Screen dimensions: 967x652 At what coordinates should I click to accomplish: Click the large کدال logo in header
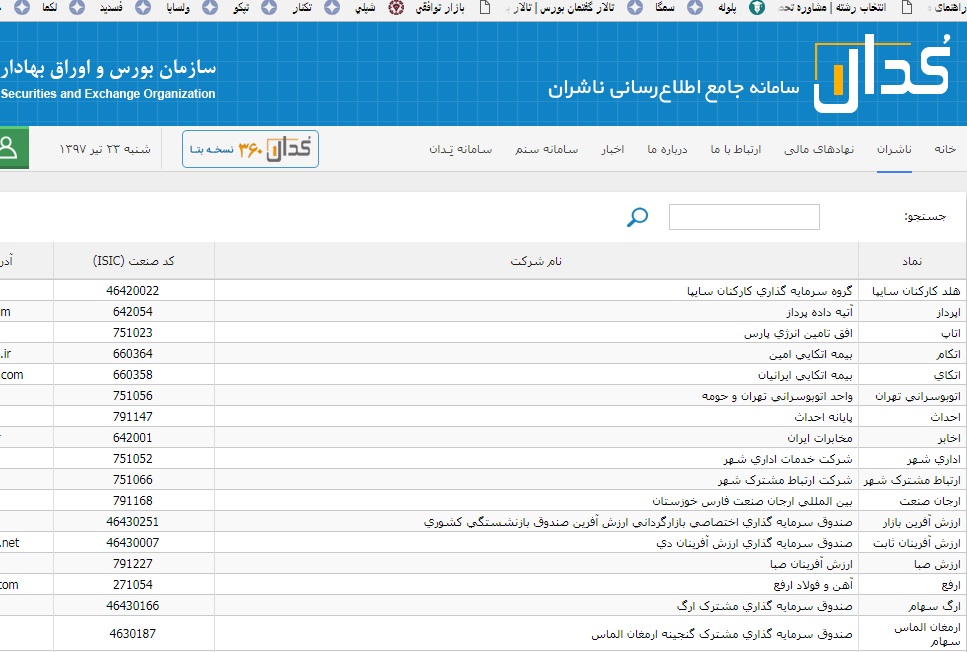click(x=882, y=73)
